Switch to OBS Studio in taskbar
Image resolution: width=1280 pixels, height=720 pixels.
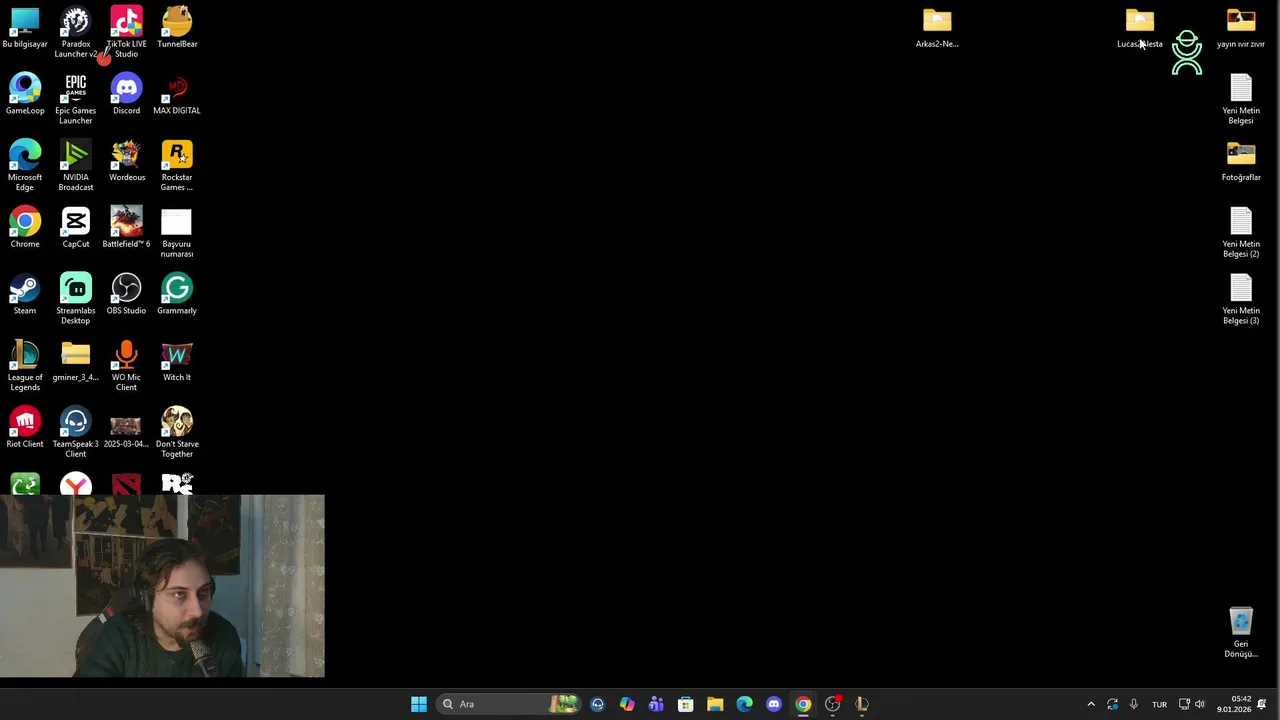point(832,704)
